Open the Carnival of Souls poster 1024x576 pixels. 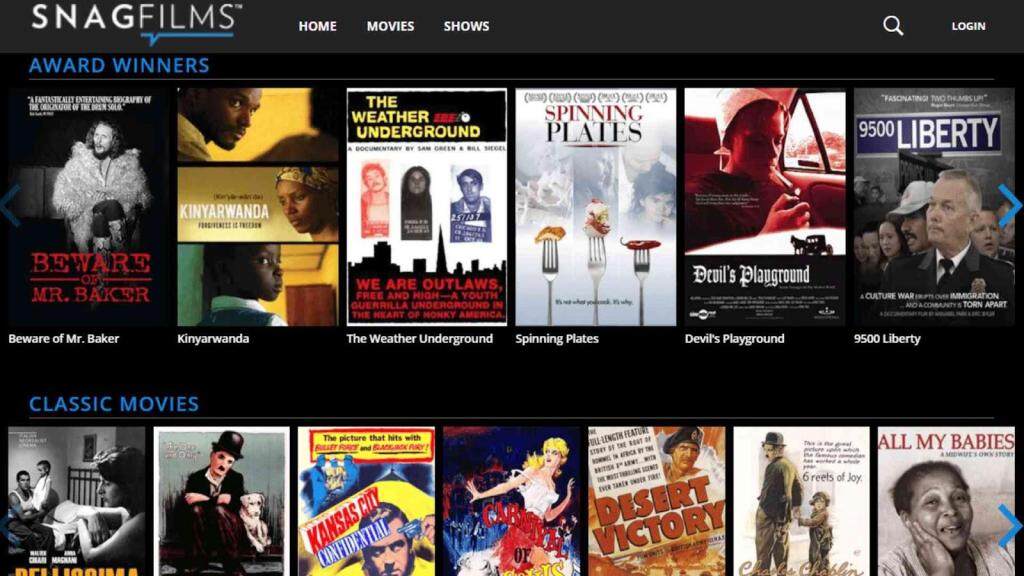pos(511,502)
